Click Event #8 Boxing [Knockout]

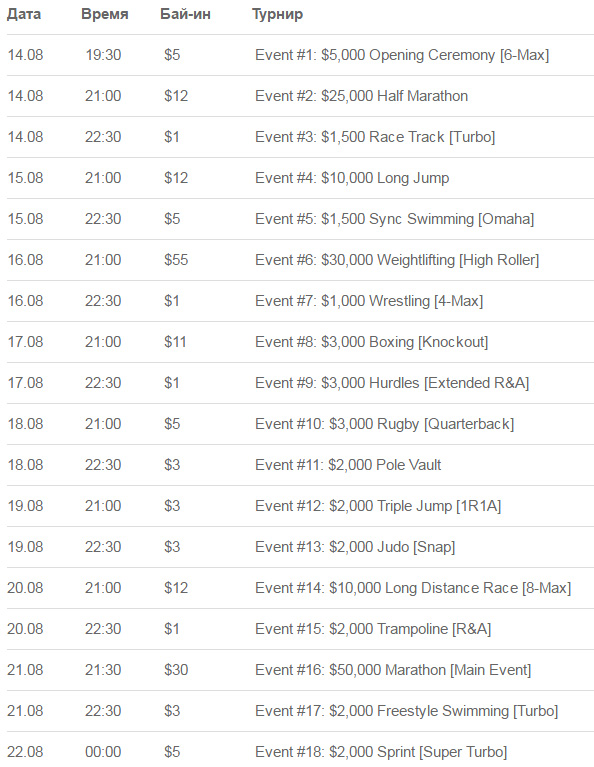371,342
